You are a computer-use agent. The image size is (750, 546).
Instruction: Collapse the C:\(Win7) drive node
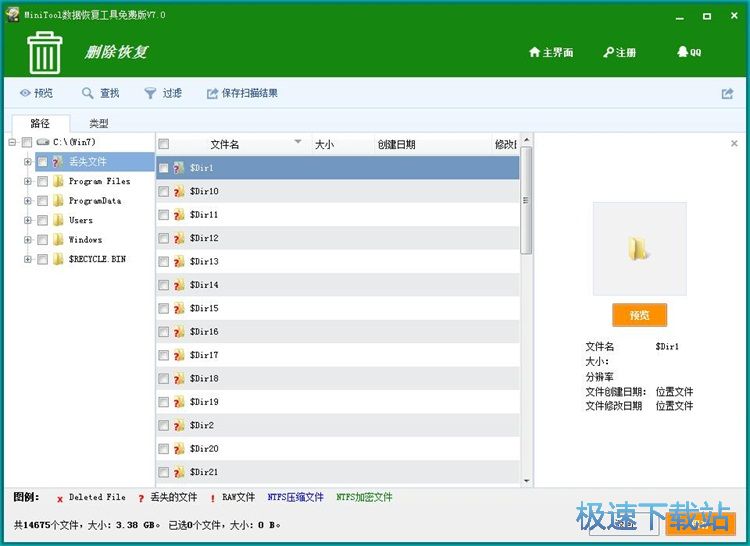click(13, 143)
